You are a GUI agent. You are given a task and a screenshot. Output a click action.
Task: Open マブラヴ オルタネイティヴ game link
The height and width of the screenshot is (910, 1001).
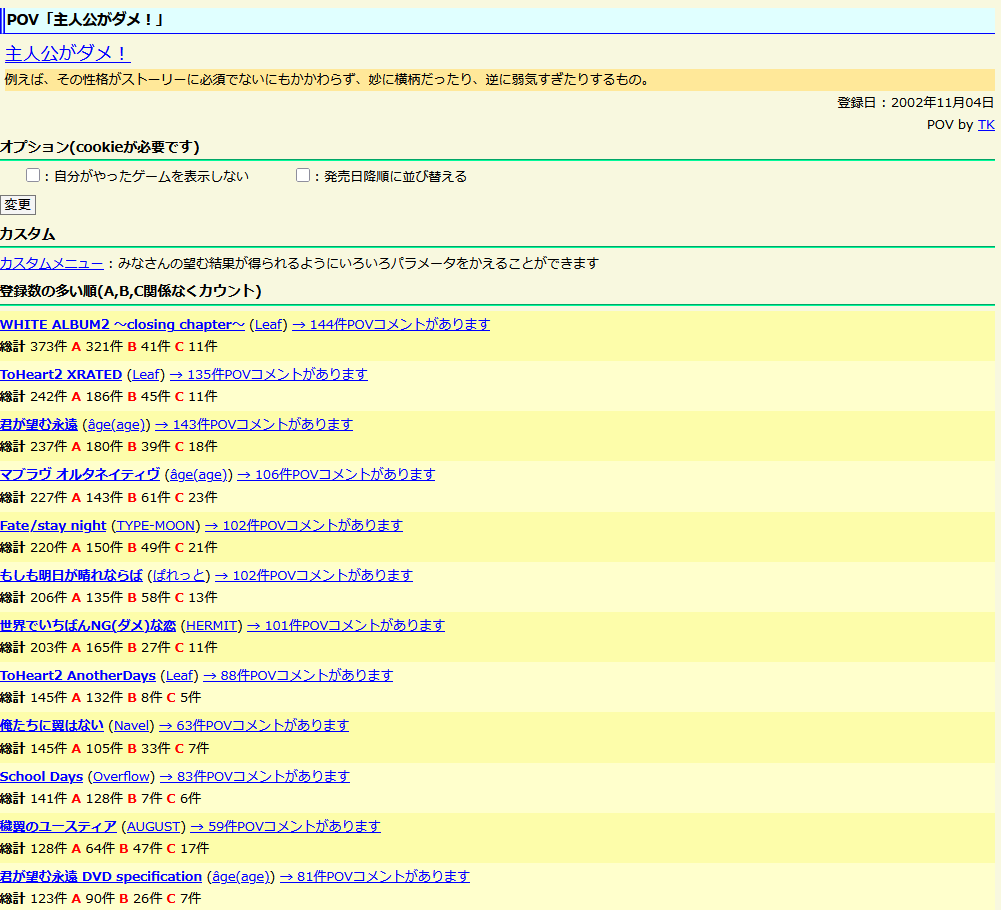80,474
